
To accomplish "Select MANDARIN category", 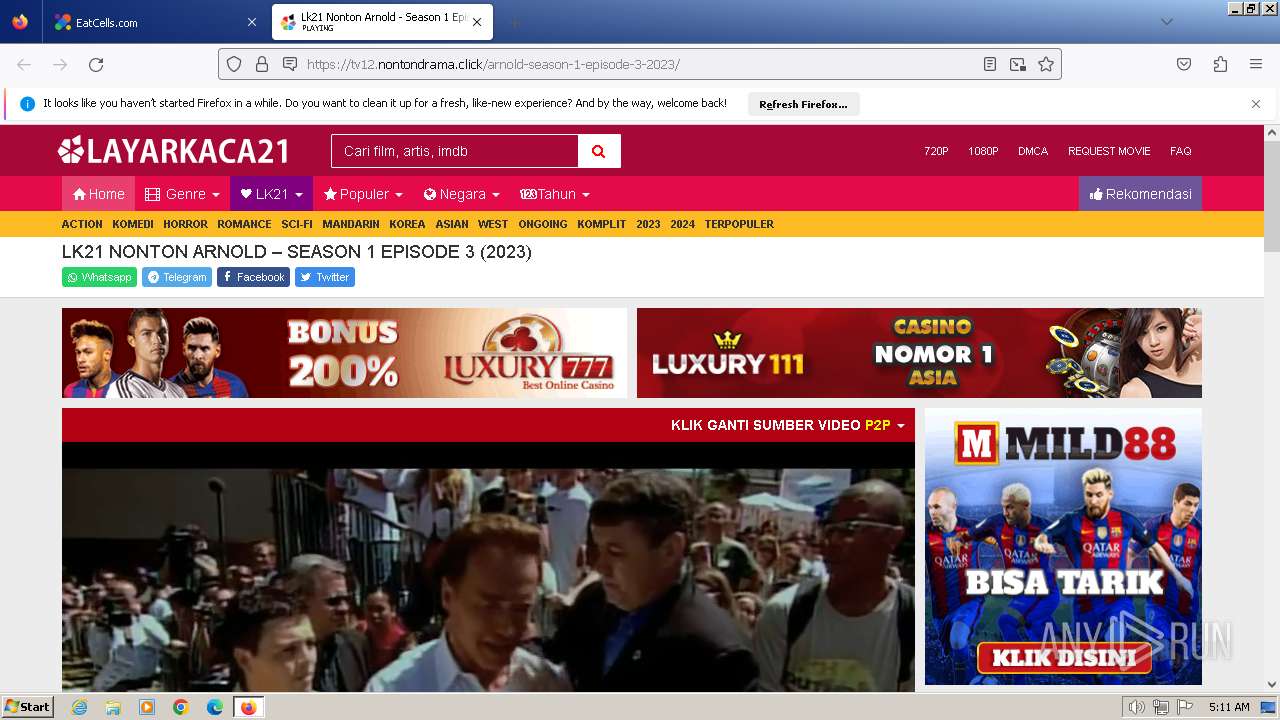I will point(351,224).
